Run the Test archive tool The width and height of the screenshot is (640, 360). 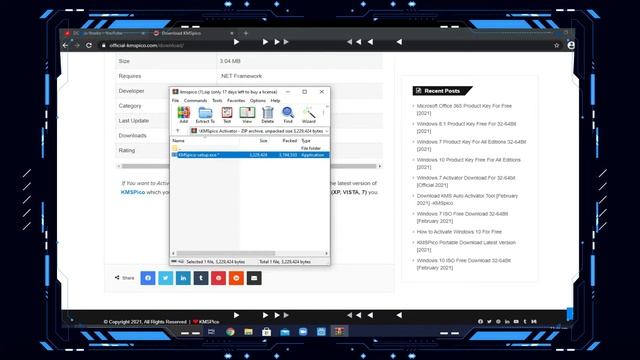(x=227, y=115)
